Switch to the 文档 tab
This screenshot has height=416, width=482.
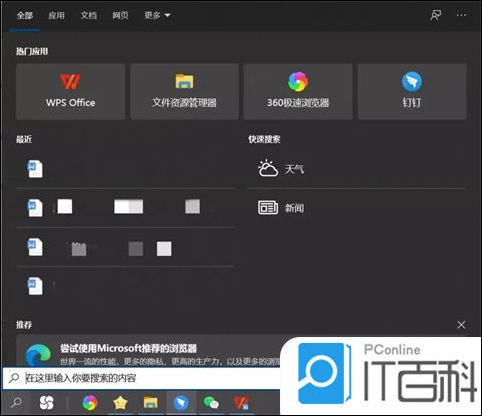(x=88, y=15)
